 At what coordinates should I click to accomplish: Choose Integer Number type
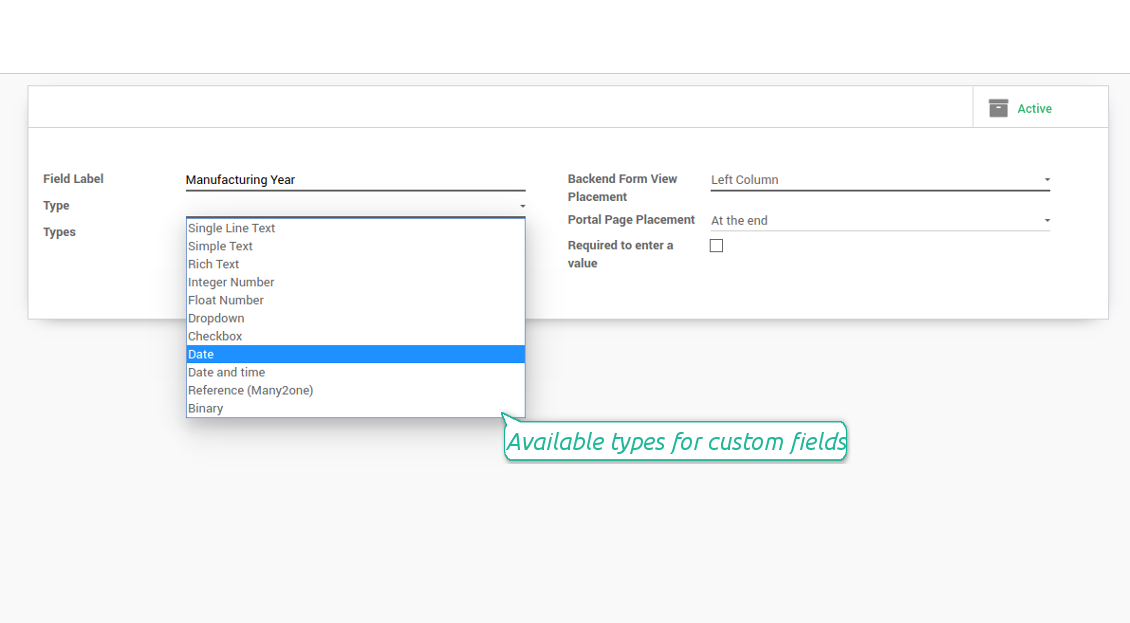coord(355,282)
